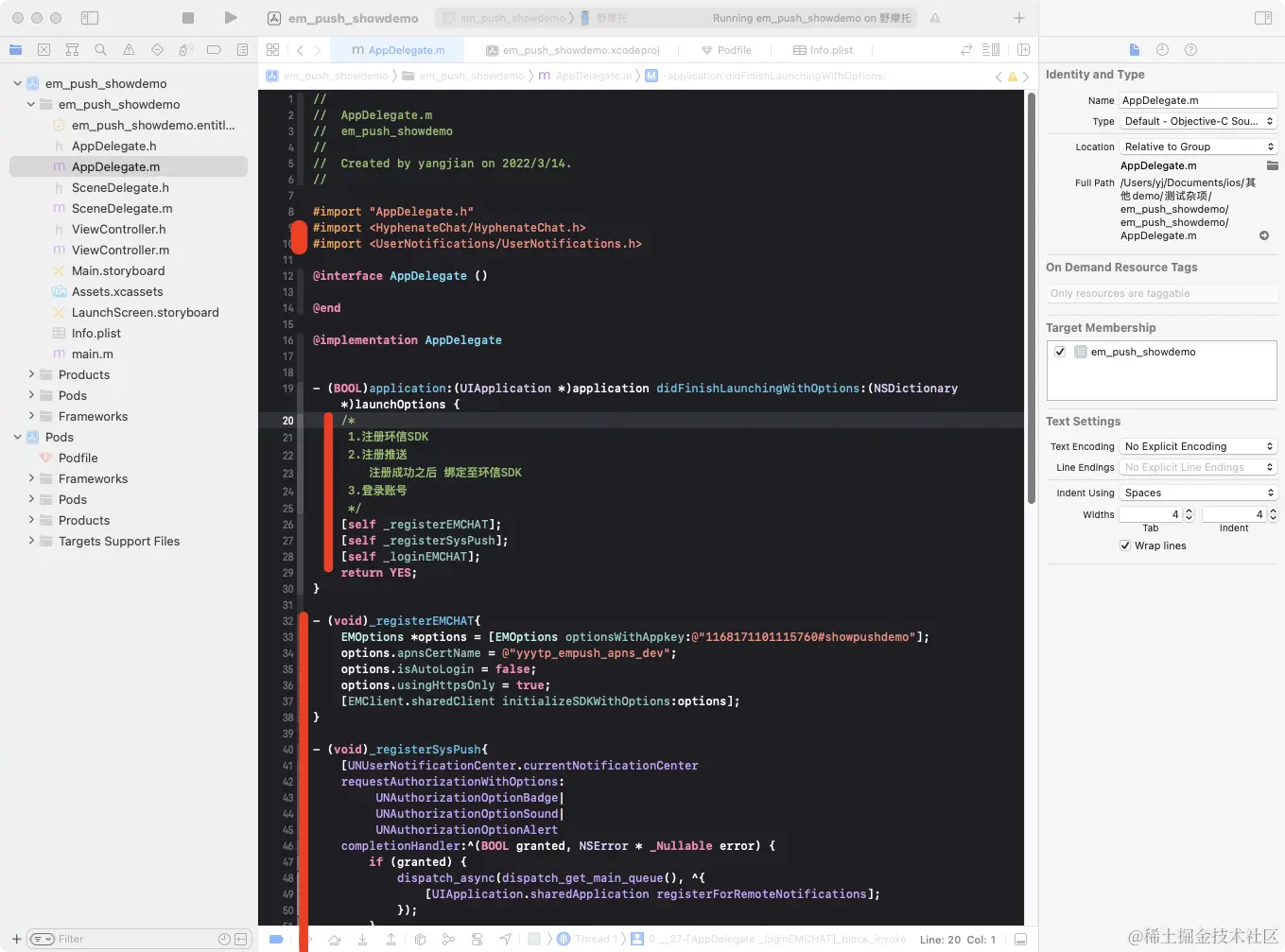The height and width of the screenshot is (952, 1285).
Task: Open the Report navigator
Action: (x=242, y=50)
